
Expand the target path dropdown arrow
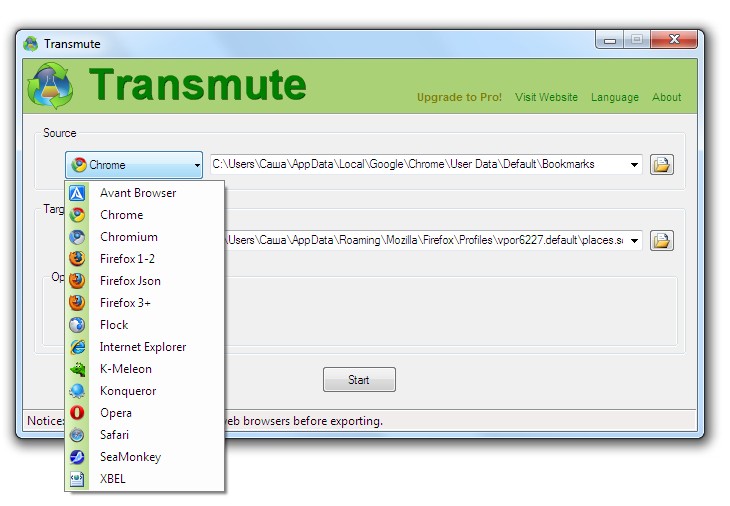634,241
